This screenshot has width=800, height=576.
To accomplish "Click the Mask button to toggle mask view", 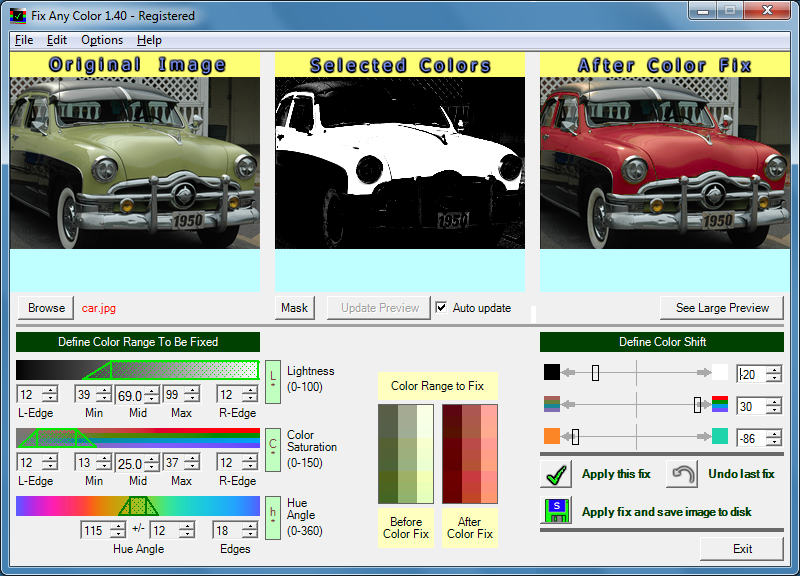I will 294,308.
